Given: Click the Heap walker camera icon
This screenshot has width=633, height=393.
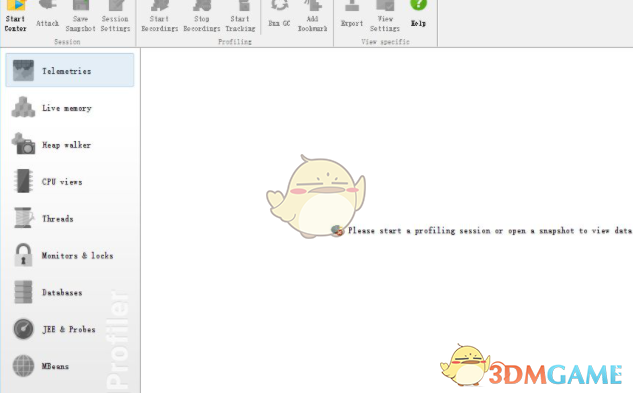Looking at the screenshot, I should [x=23, y=144].
